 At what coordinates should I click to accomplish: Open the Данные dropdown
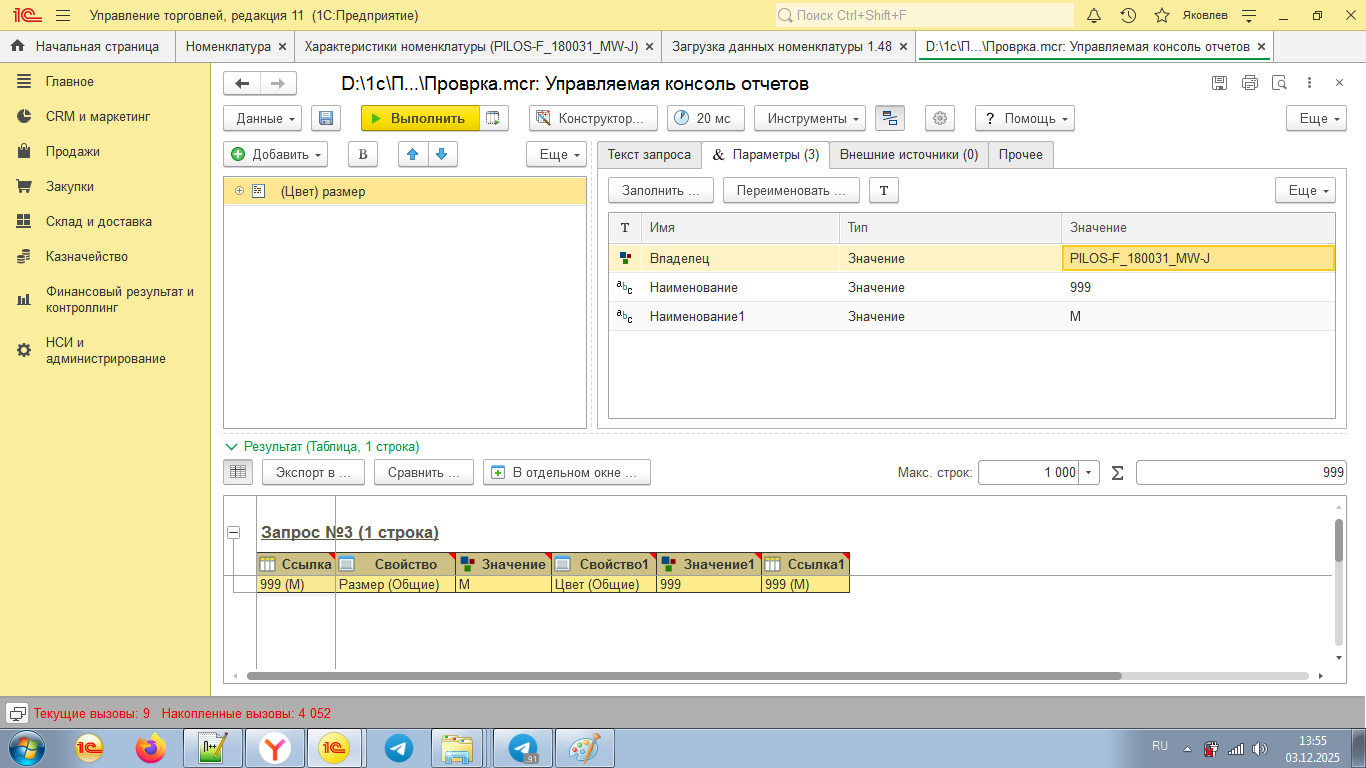click(263, 118)
